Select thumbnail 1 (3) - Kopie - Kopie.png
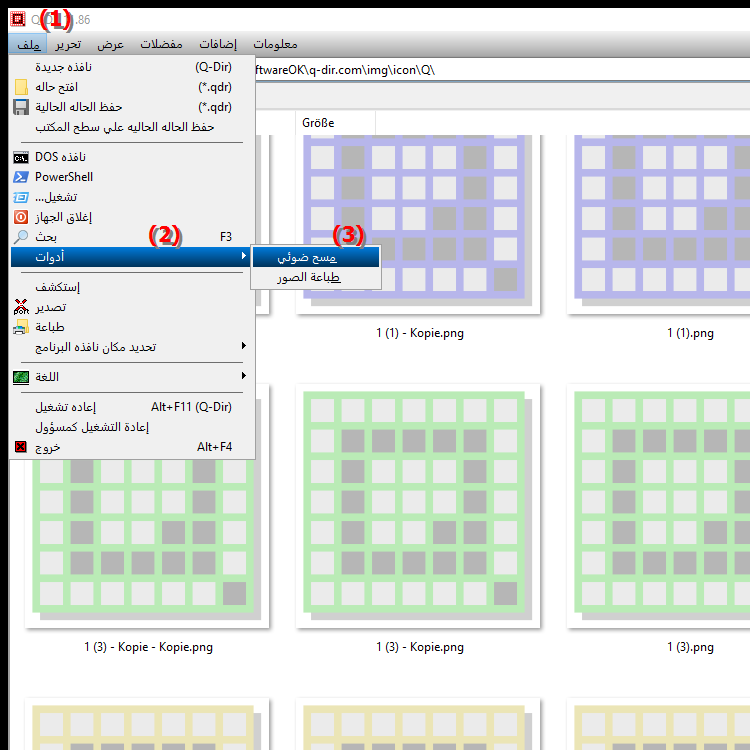 (x=147, y=543)
